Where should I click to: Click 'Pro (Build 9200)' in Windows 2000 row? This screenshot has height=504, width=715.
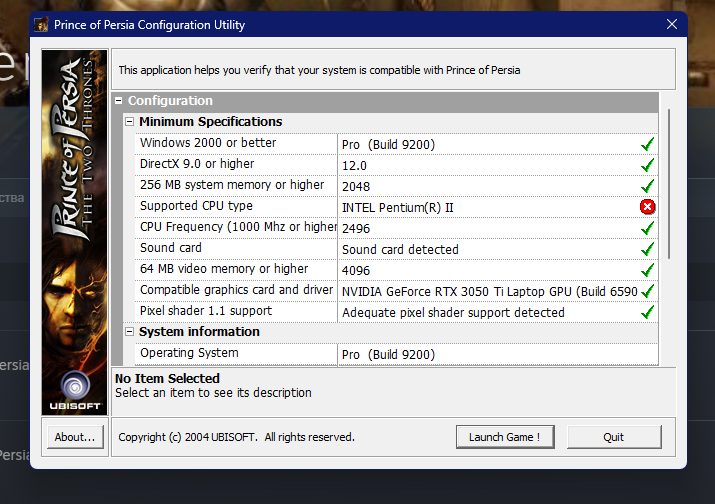[389, 145]
